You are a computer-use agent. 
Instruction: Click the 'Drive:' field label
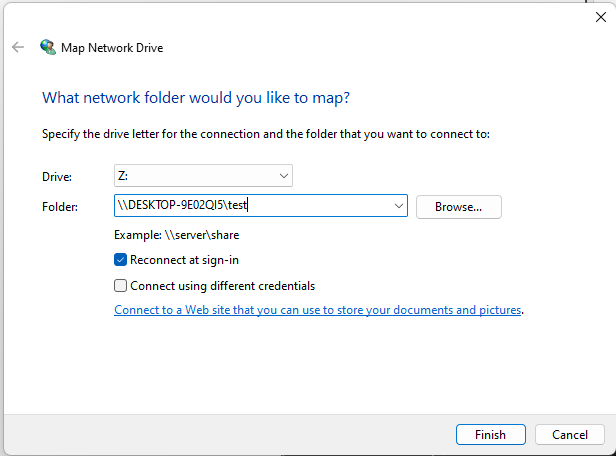point(57,177)
